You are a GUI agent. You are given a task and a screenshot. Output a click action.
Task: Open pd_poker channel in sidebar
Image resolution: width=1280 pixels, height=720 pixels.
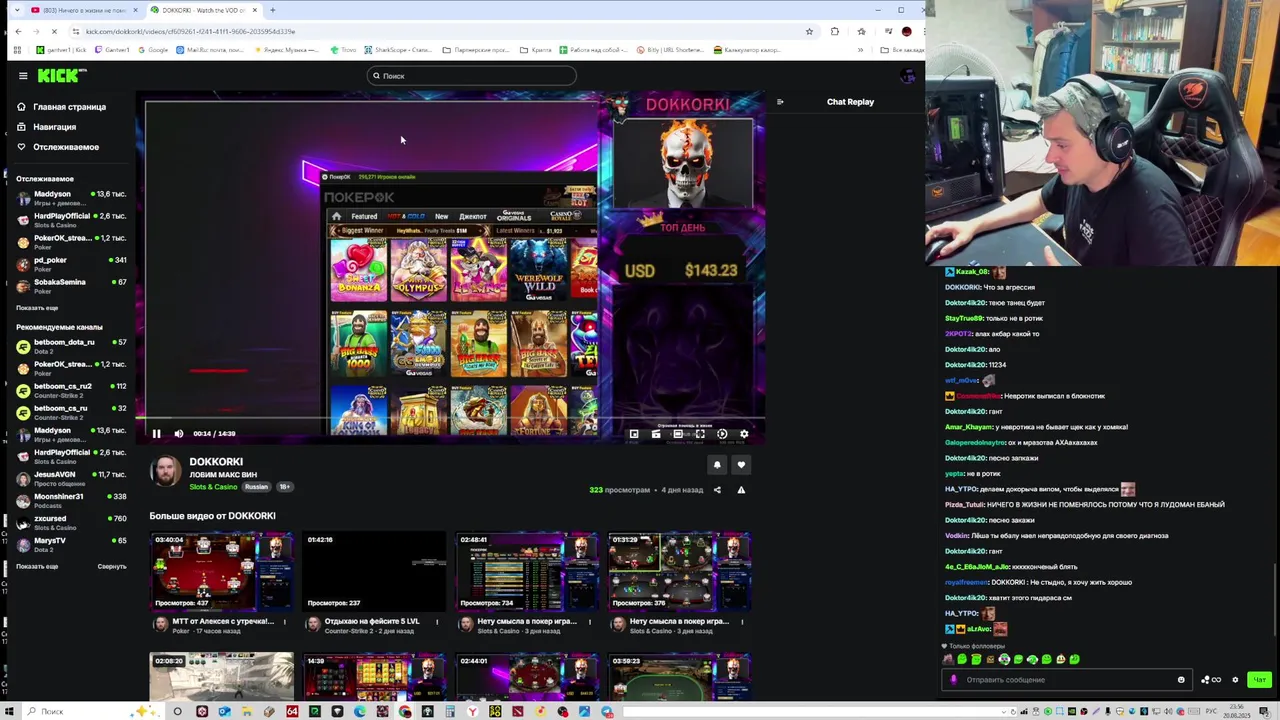pyautogui.click(x=71, y=264)
